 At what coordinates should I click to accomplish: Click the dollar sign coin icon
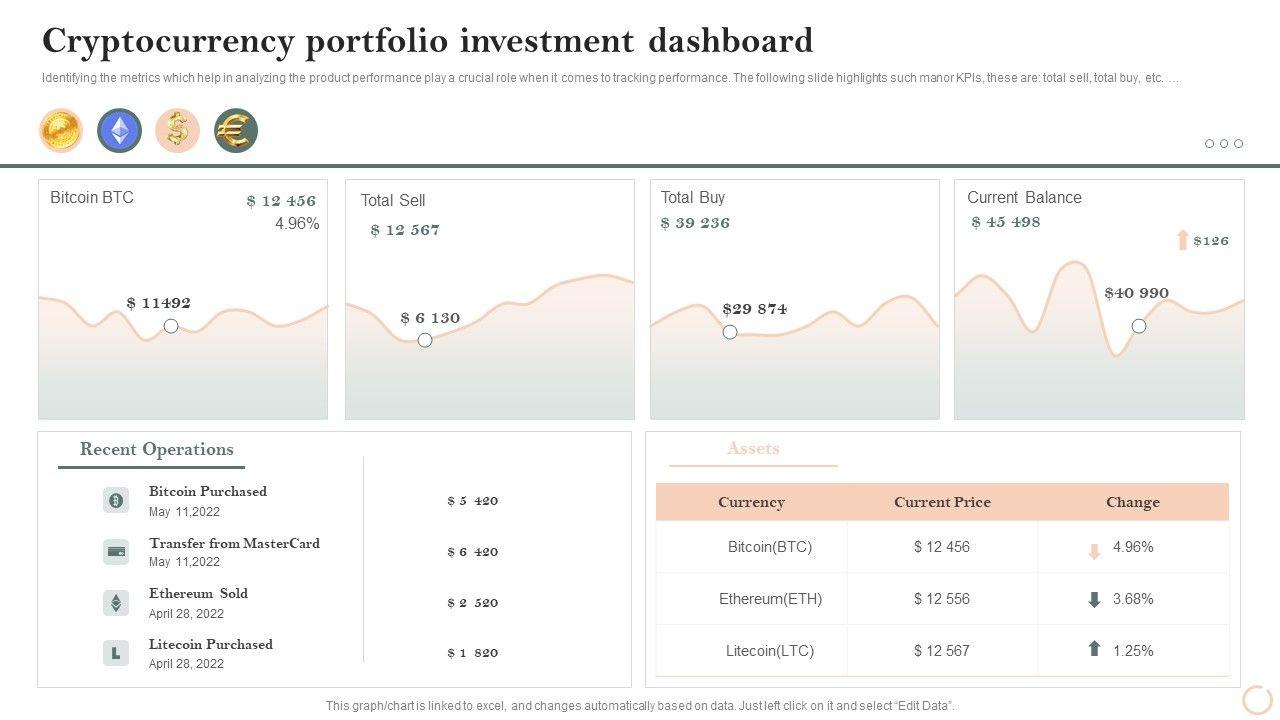[x=177, y=131]
